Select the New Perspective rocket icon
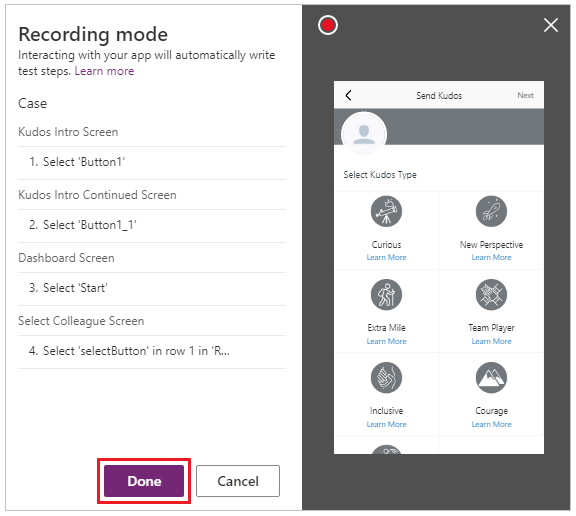The height and width of the screenshot is (516, 576). coord(491,211)
